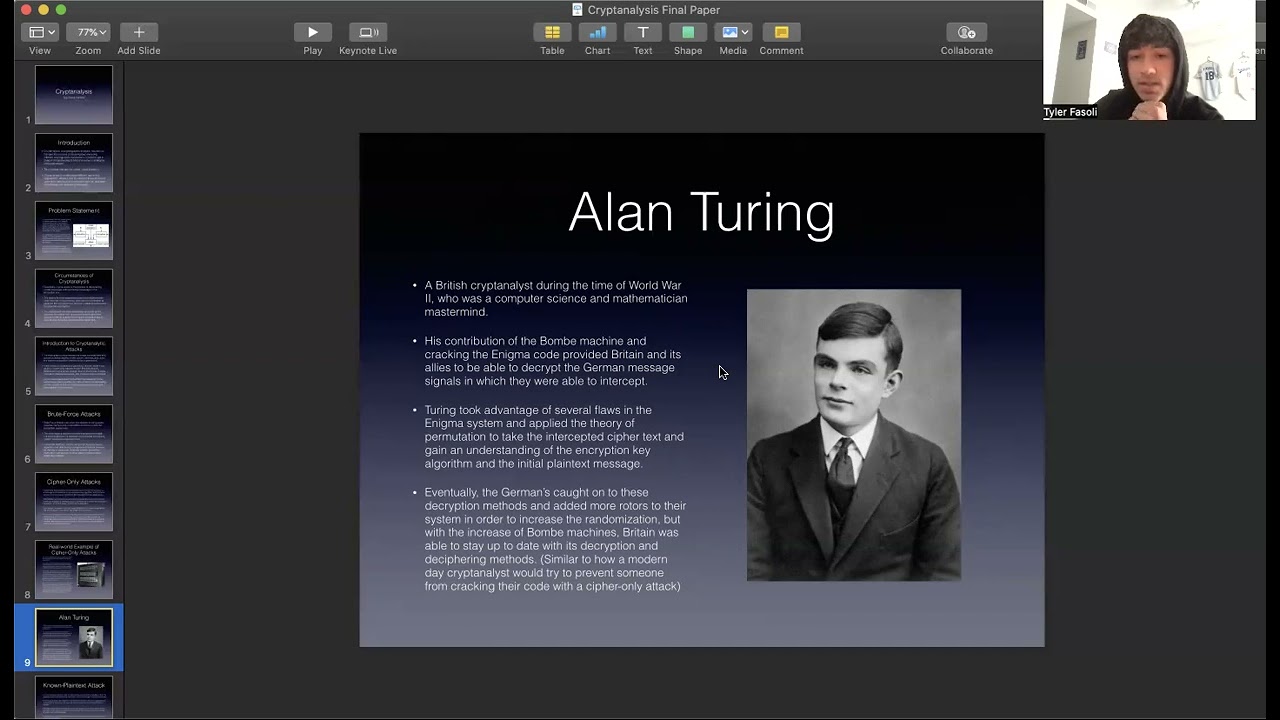Open the Chart insert menu

point(597,33)
